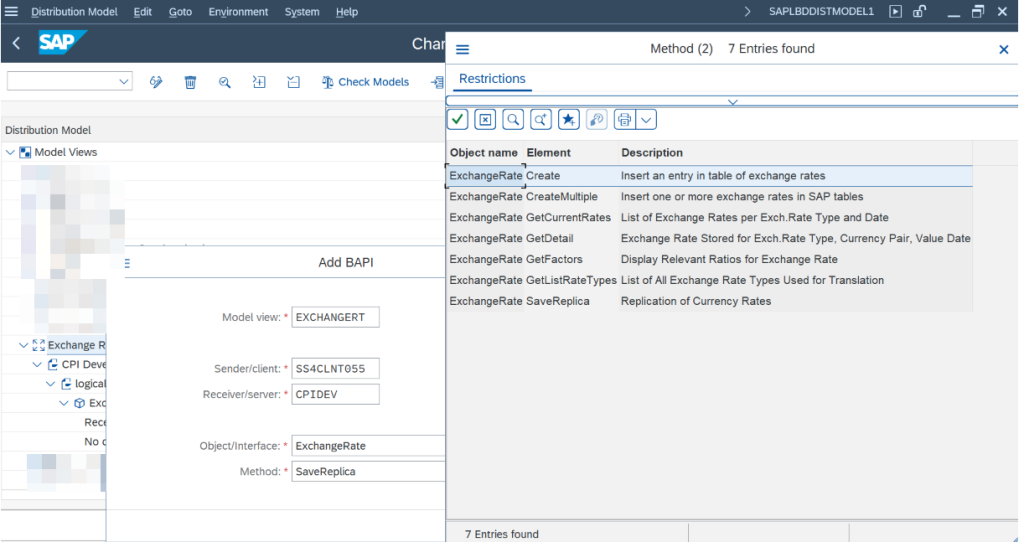Click the star favorites icon in popup
Viewport: 1024px width, 542px height.
click(x=569, y=120)
